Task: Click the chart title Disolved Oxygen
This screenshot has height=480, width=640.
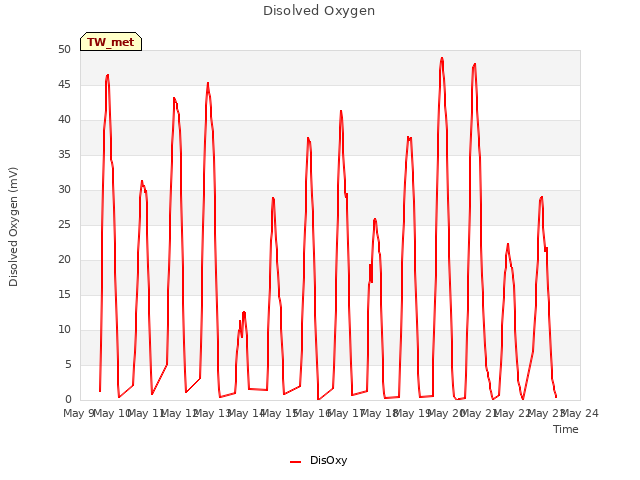Action: [319, 11]
